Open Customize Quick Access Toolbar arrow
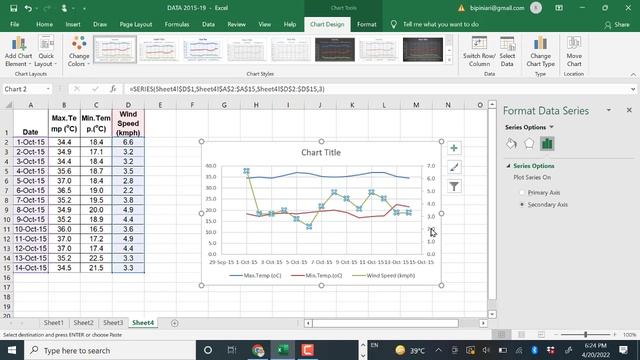Viewport: 640px width, 360px height. 84,8
